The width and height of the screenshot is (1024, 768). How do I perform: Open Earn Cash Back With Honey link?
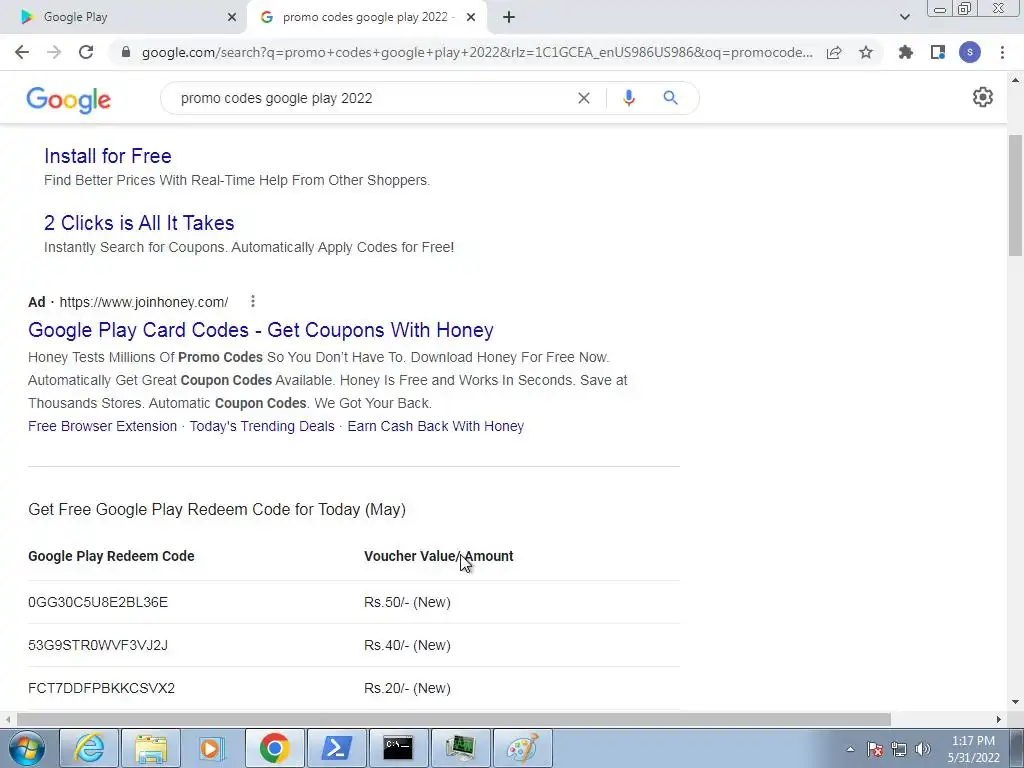point(436,426)
